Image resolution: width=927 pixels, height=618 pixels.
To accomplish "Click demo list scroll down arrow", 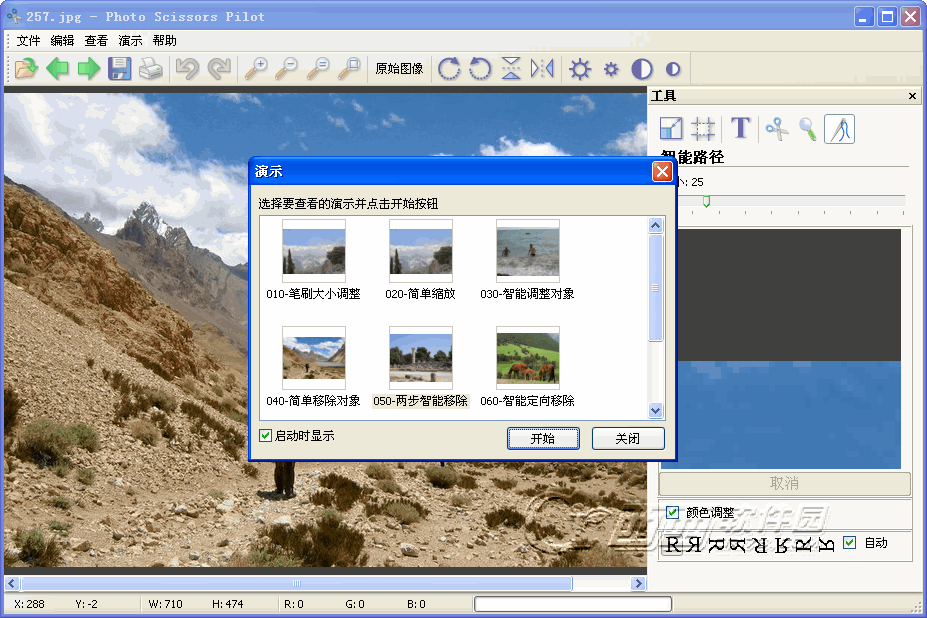I will [655, 410].
